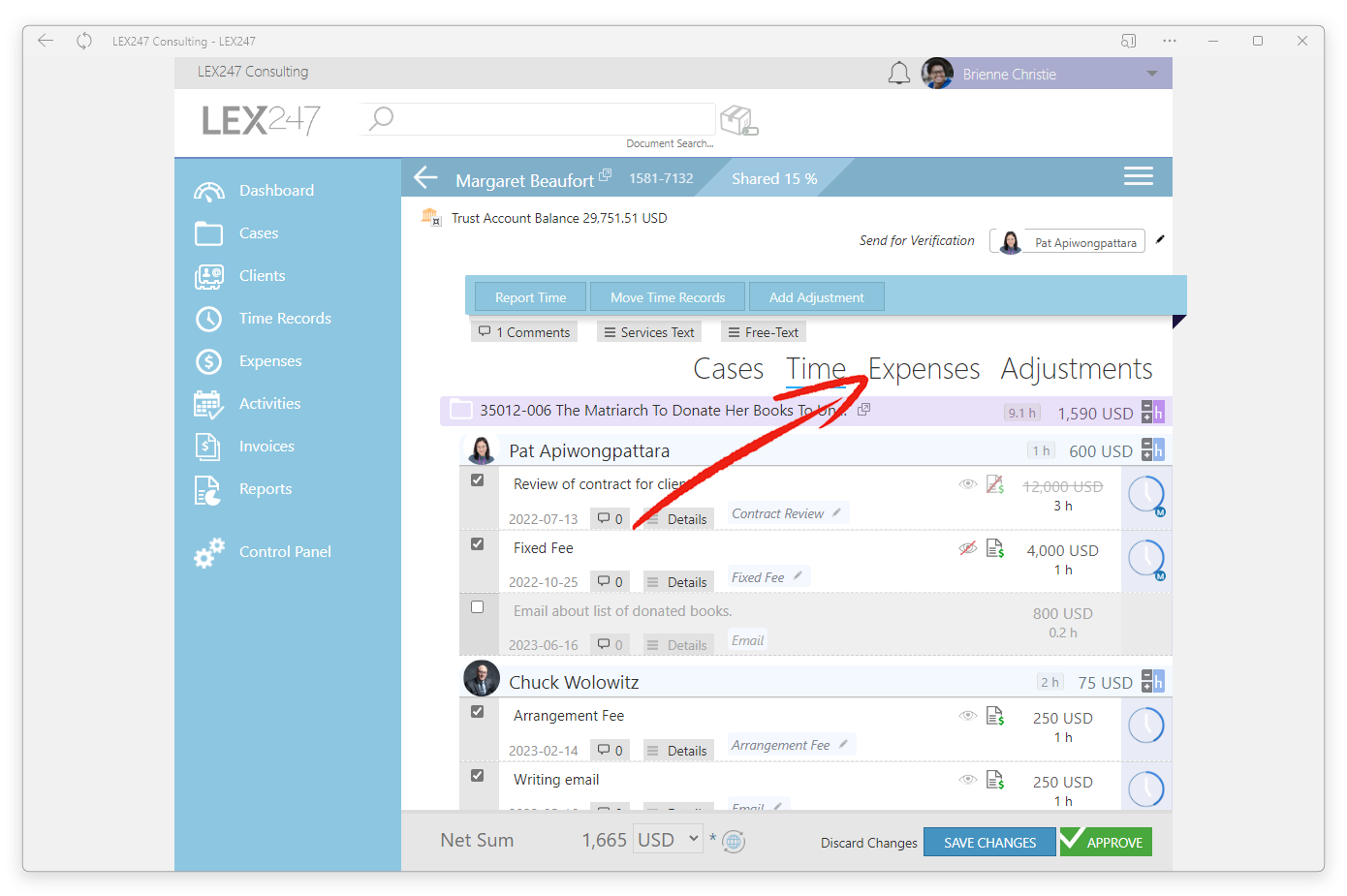This screenshot has height=896, width=1347.
Task: Click the Discard Changes link
Action: point(869,843)
